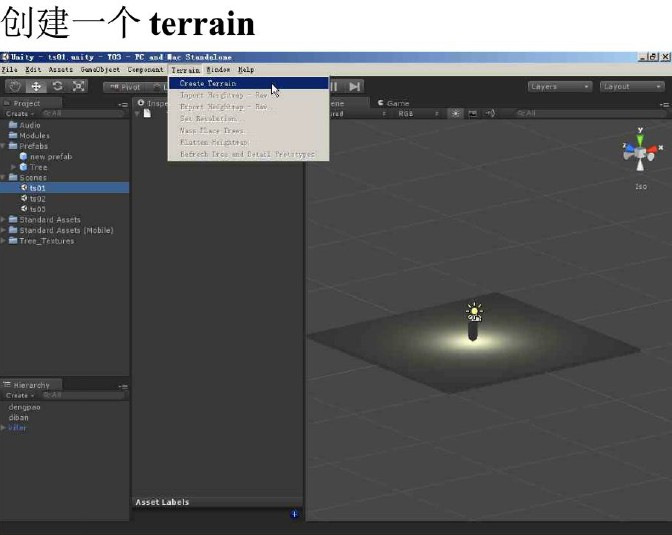Image resolution: width=672 pixels, height=535 pixels.
Task: Open the Window menu
Action: (x=218, y=69)
